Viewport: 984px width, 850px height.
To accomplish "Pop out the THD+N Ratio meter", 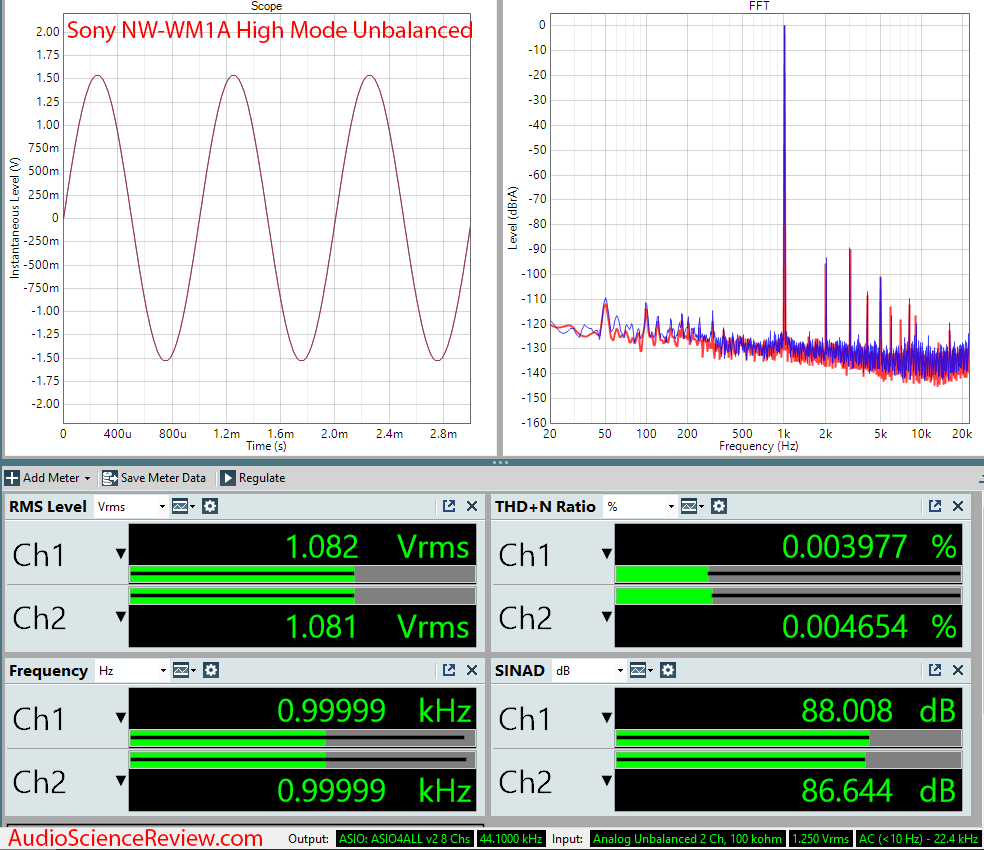I will [935, 506].
